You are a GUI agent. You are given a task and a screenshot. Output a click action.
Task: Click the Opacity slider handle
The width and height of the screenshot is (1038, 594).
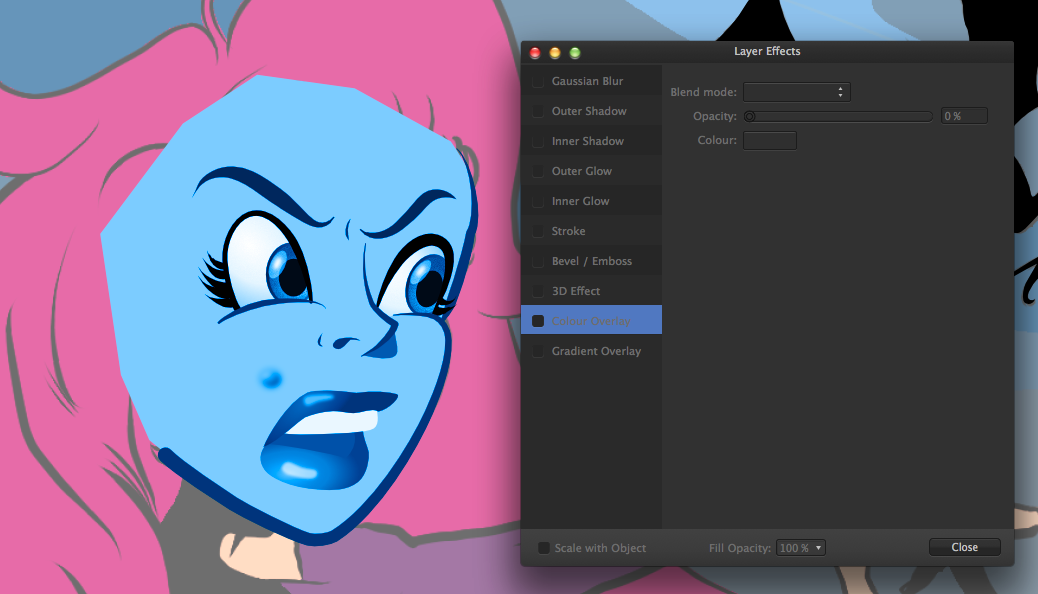coord(749,117)
